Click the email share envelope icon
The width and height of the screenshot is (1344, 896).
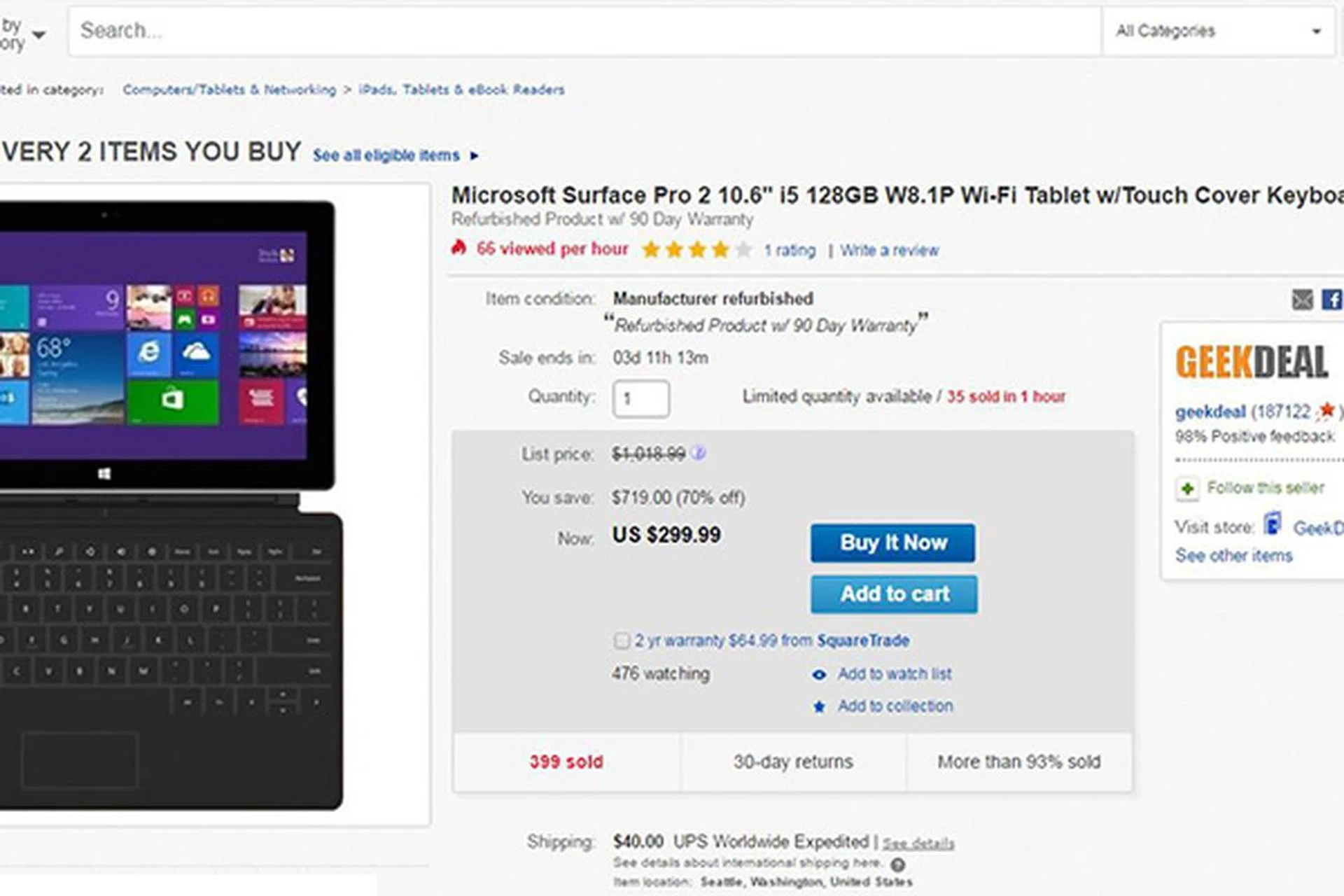coord(1302,300)
